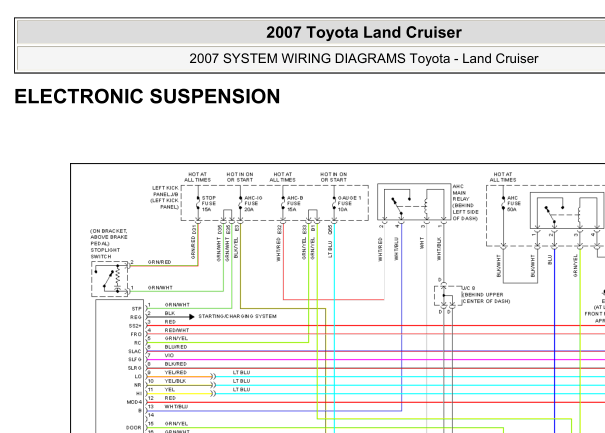The height and width of the screenshot is (433, 605).
Task: Click the 'YEL/BLK' wire label
Action: (175, 381)
